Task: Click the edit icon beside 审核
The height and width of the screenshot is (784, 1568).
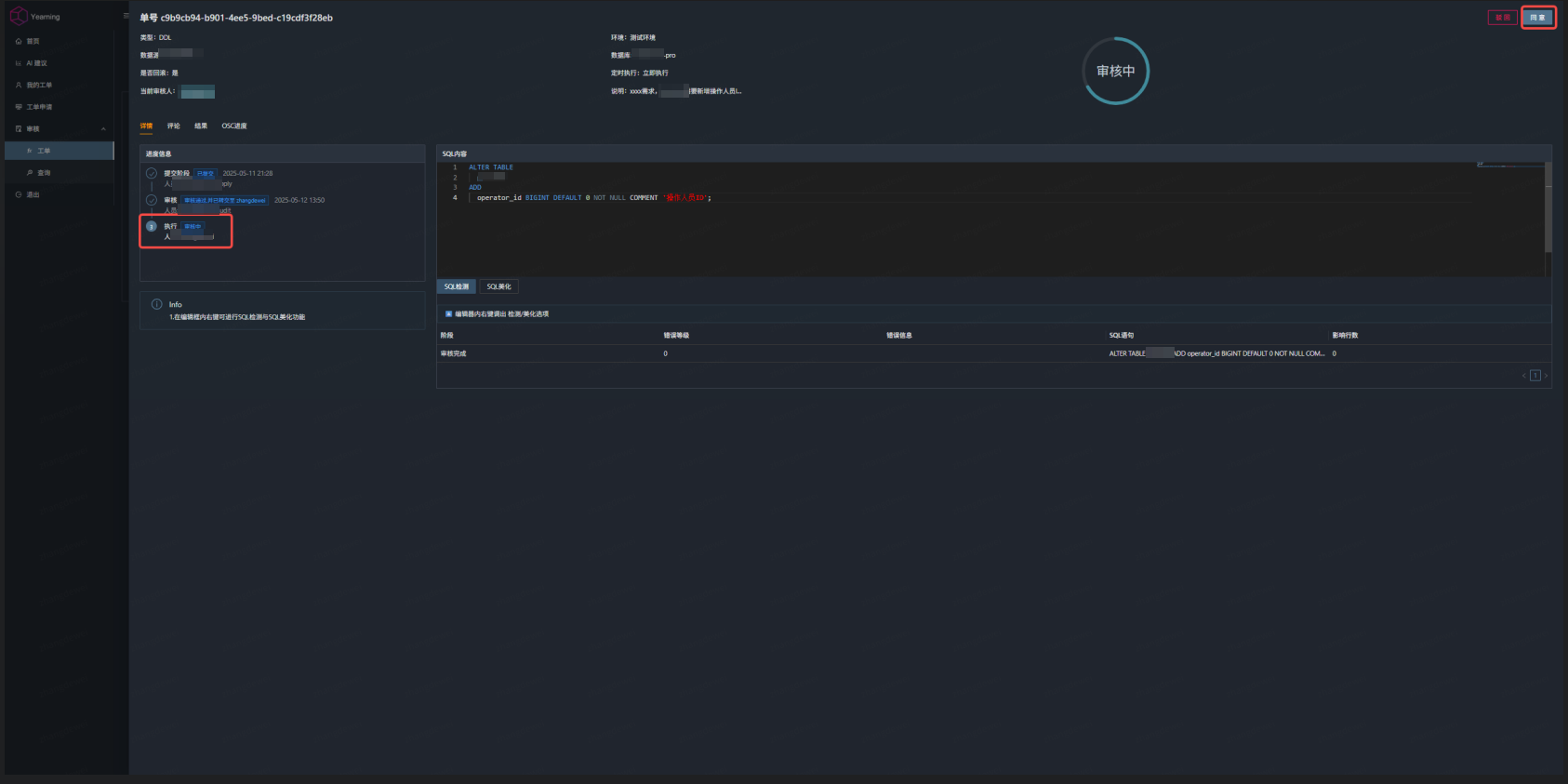Action: coord(19,128)
